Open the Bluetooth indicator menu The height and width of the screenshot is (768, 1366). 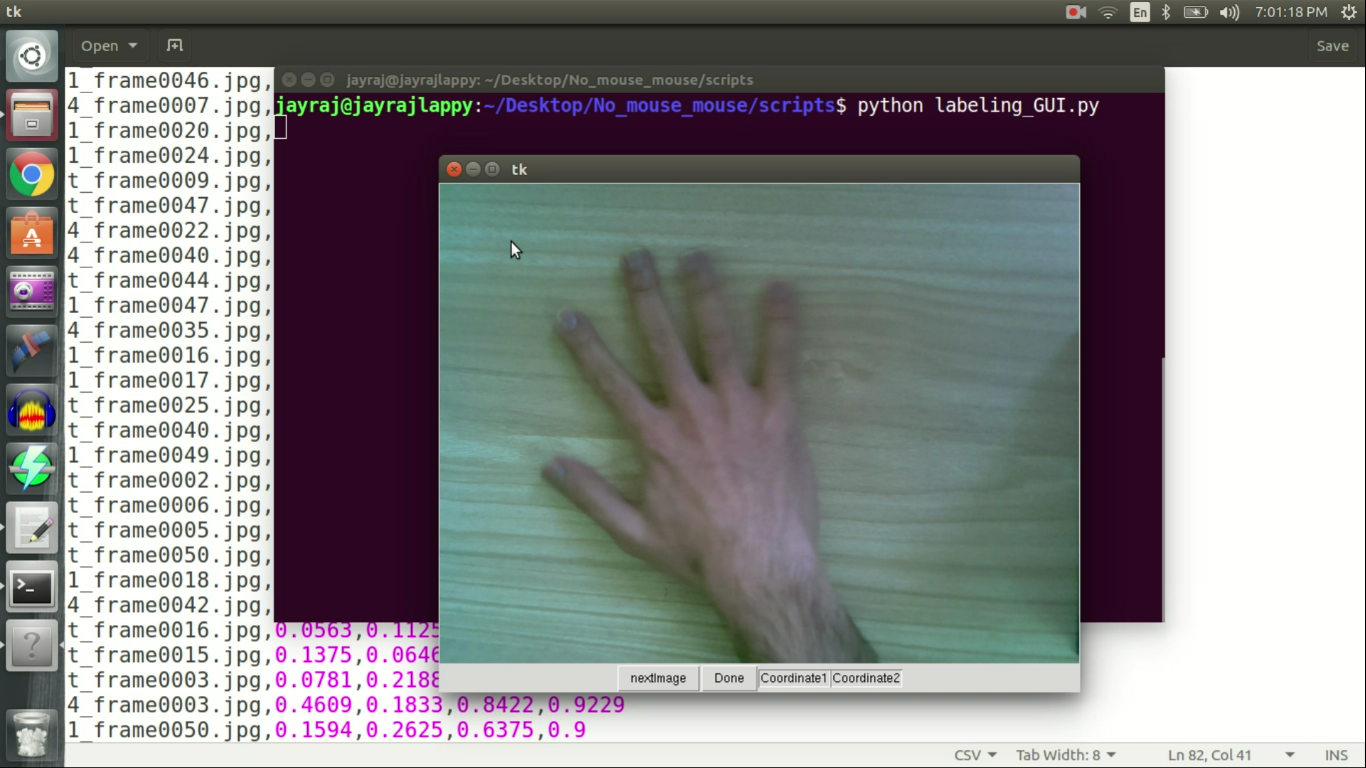click(x=1166, y=12)
